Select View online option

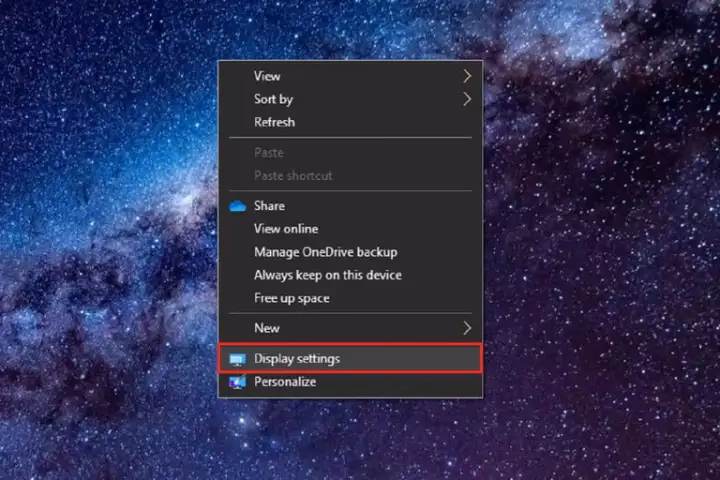(x=350, y=229)
